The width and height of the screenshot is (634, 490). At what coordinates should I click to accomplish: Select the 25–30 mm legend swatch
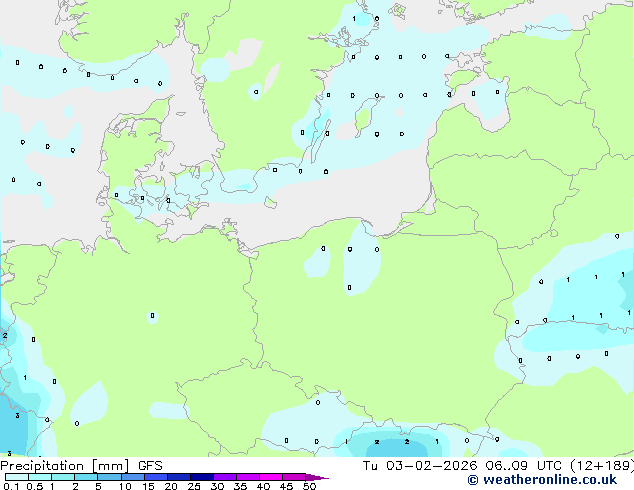point(202,477)
